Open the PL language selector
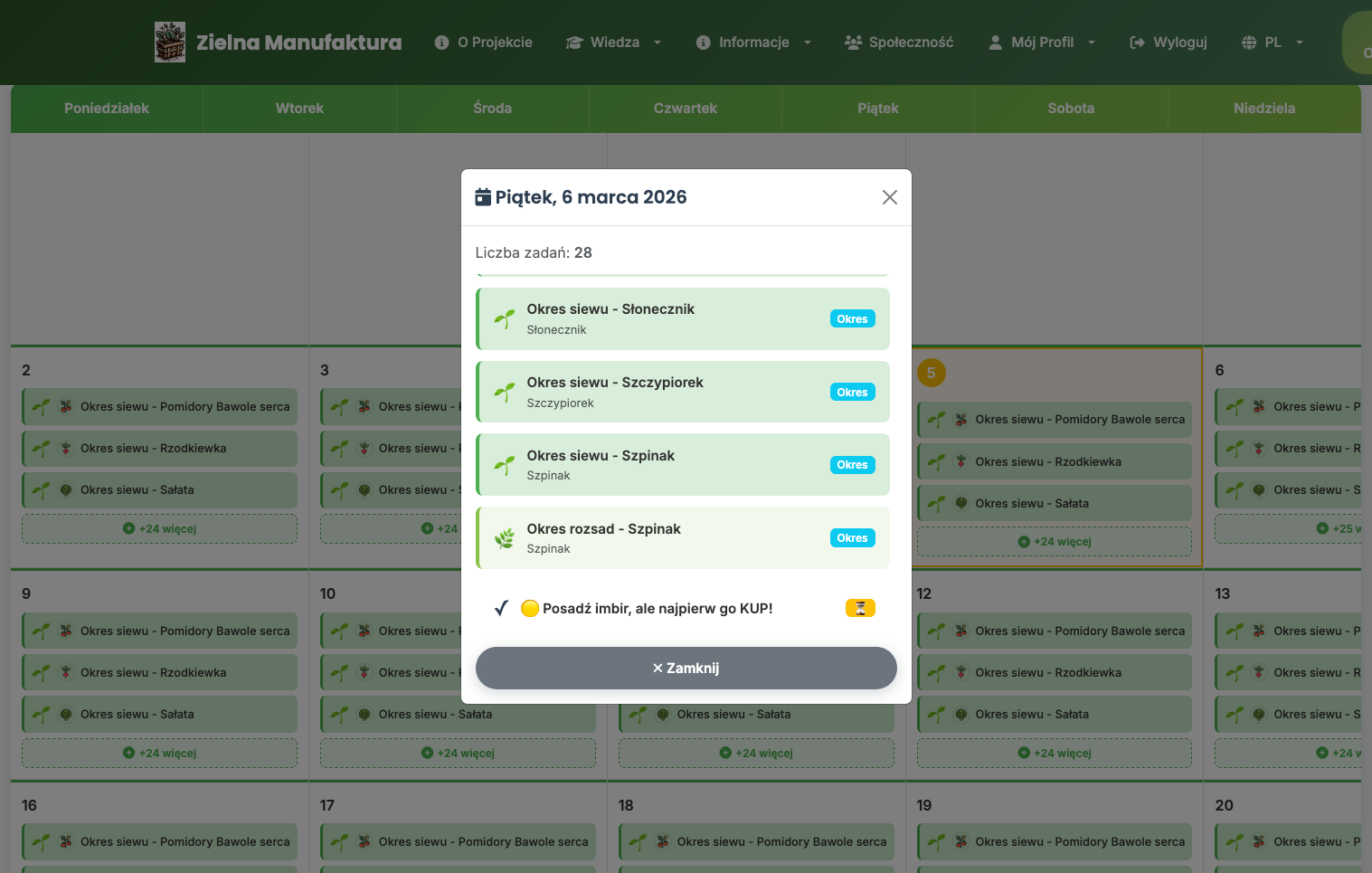The height and width of the screenshot is (873, 1372). (x=1273, y=43)
